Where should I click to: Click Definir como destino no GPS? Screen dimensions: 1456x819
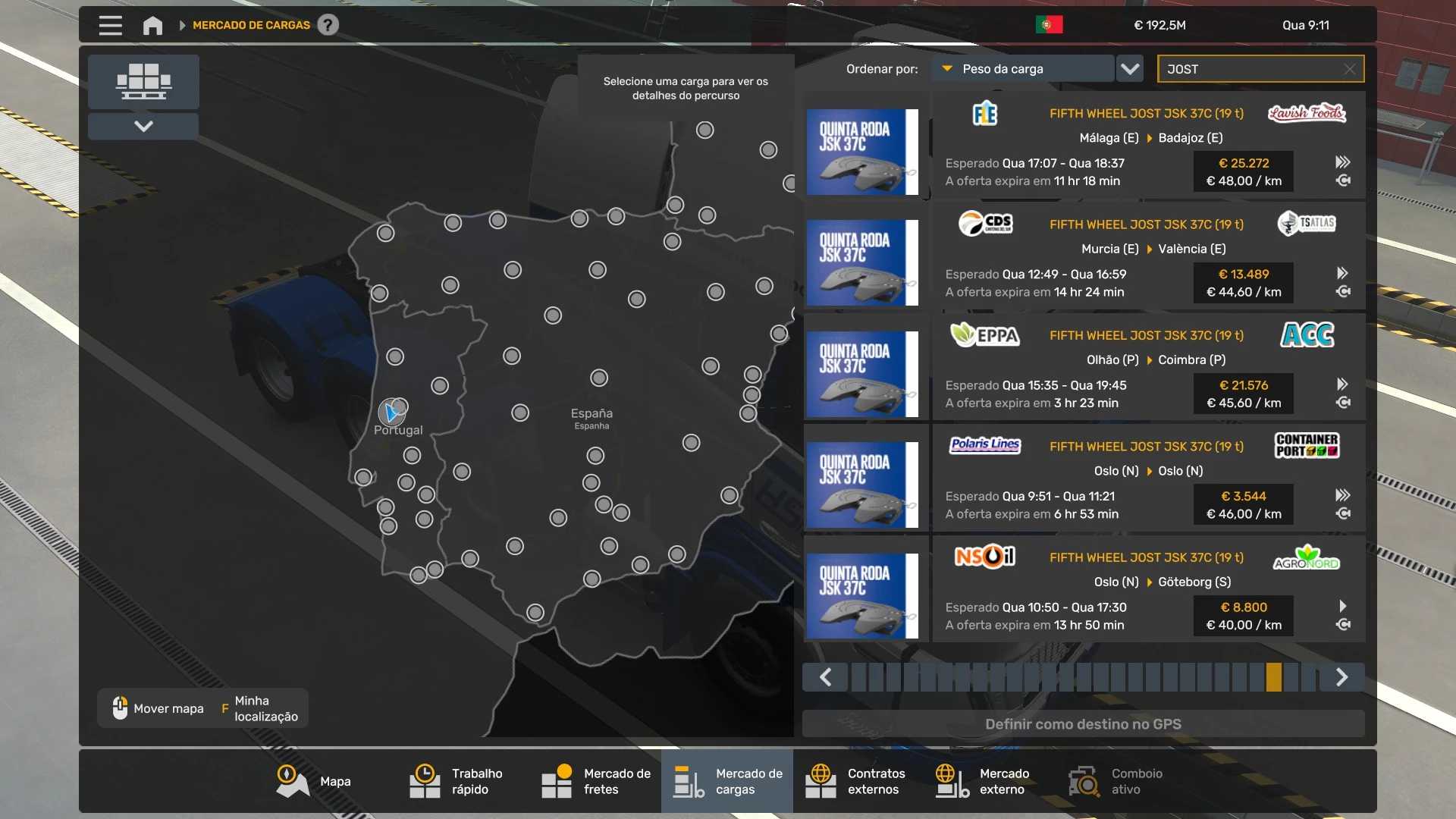1083,724
